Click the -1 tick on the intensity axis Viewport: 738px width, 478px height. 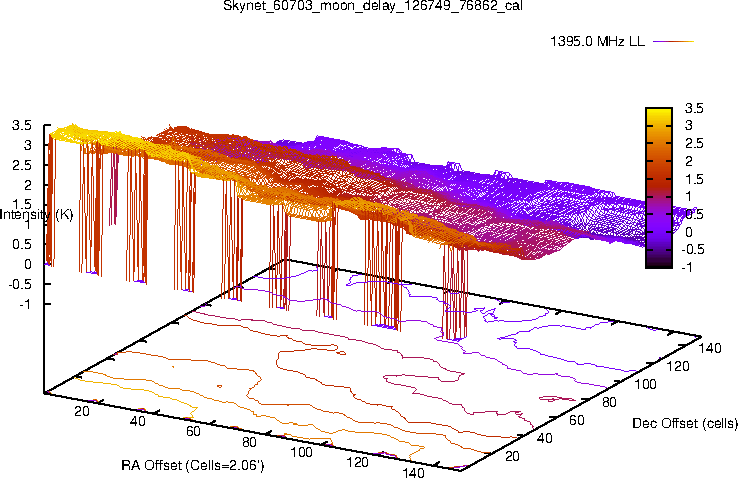(x=25, y=304)
